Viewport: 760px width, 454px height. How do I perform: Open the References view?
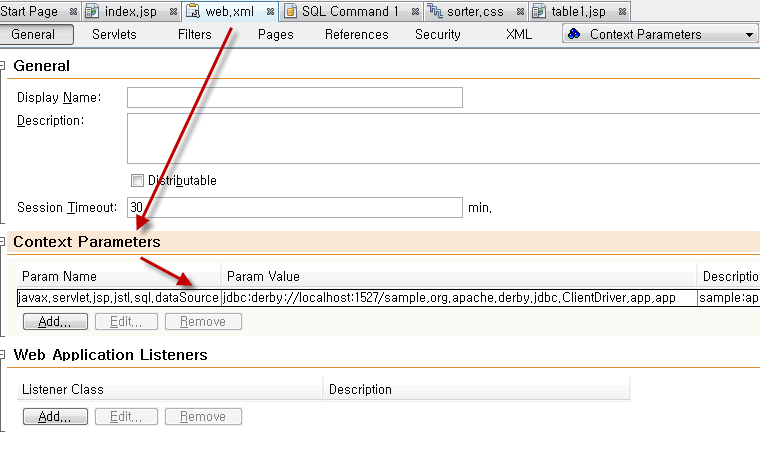(357, 34)
